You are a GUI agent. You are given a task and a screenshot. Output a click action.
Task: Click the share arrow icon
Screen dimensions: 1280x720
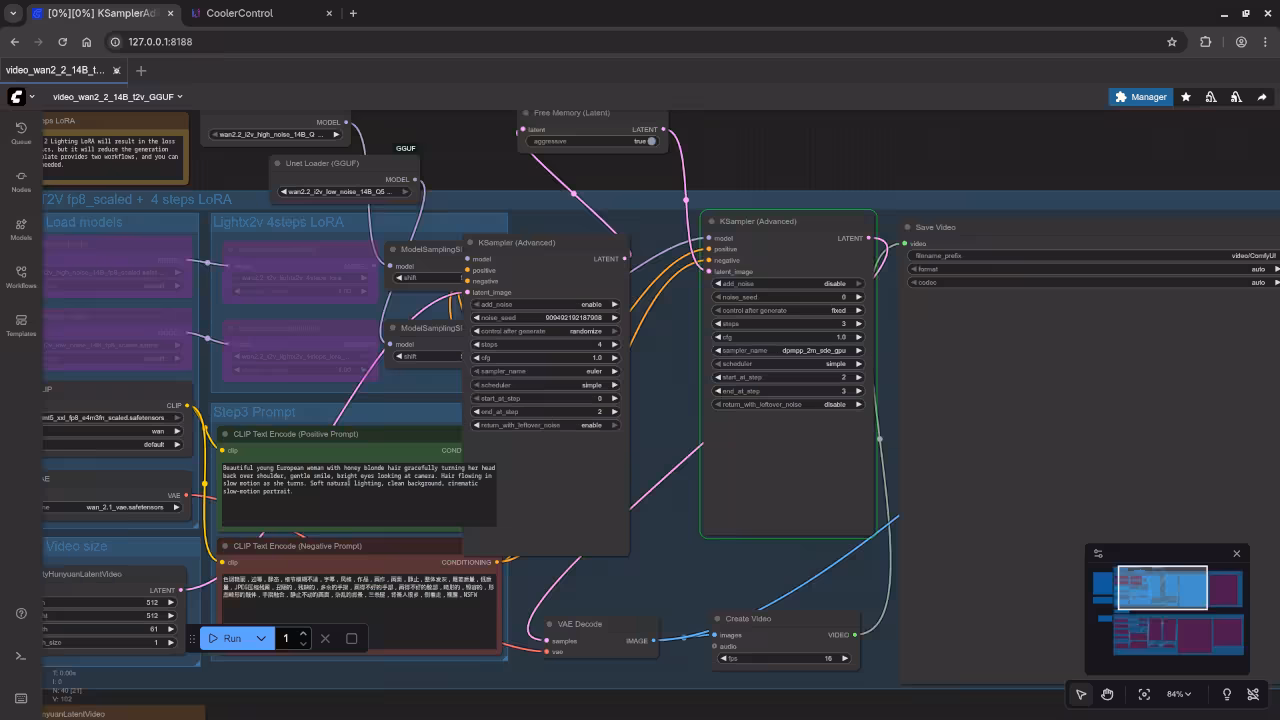pos(1262,97)
